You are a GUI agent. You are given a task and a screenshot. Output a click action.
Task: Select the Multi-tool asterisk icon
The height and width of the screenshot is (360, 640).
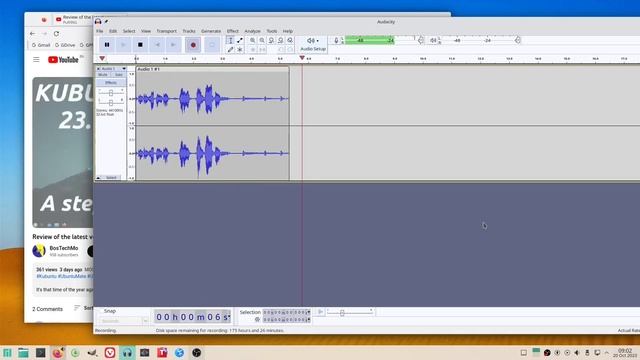point(240,49)
